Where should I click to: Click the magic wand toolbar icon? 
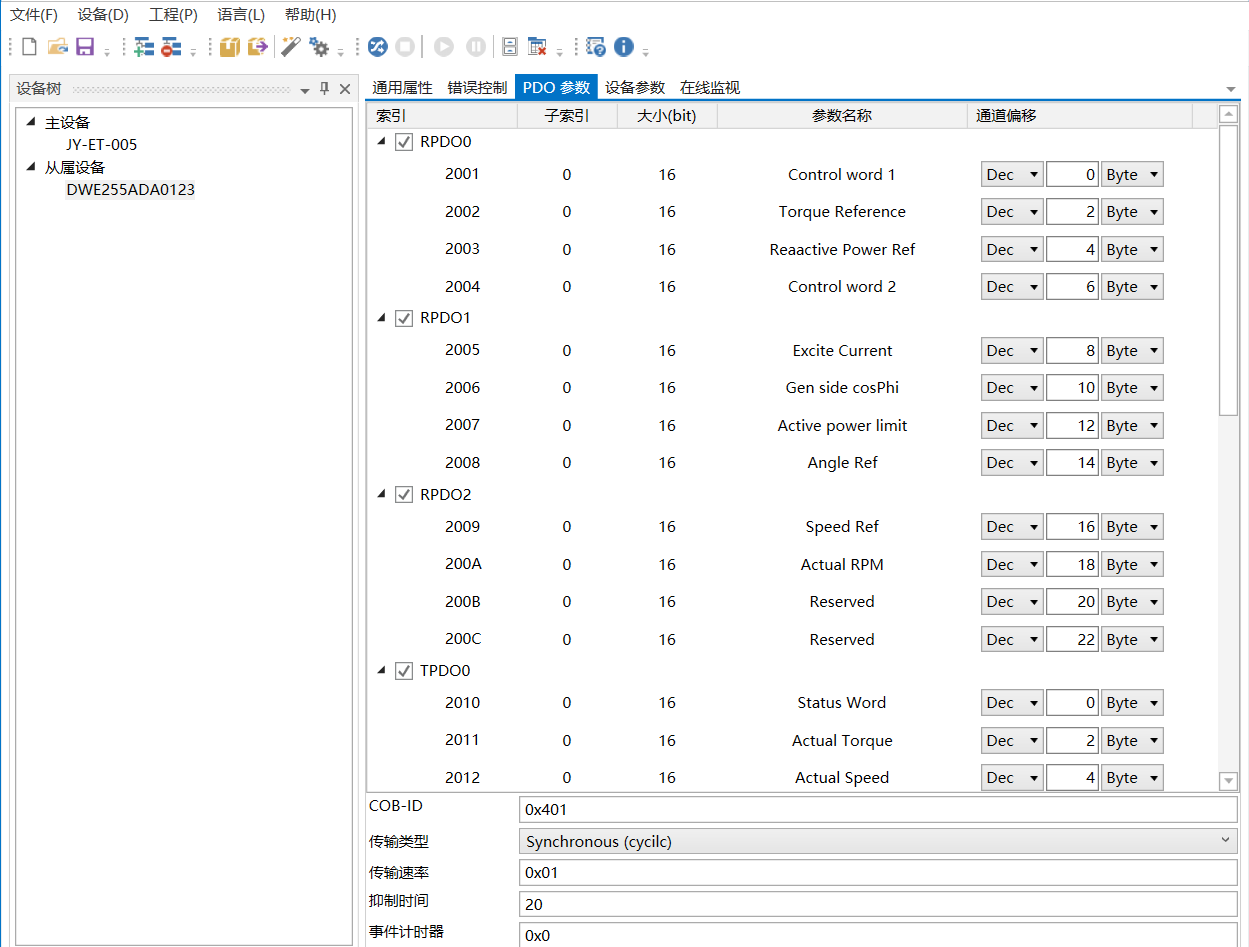pyautogui.click(x=290, y=46)
